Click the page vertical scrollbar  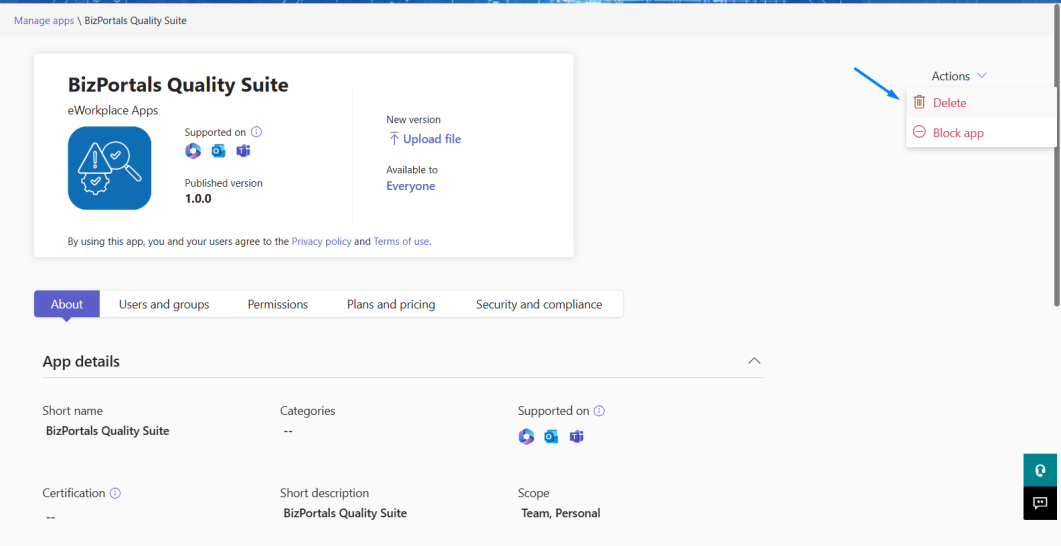tap(1056, 156)
